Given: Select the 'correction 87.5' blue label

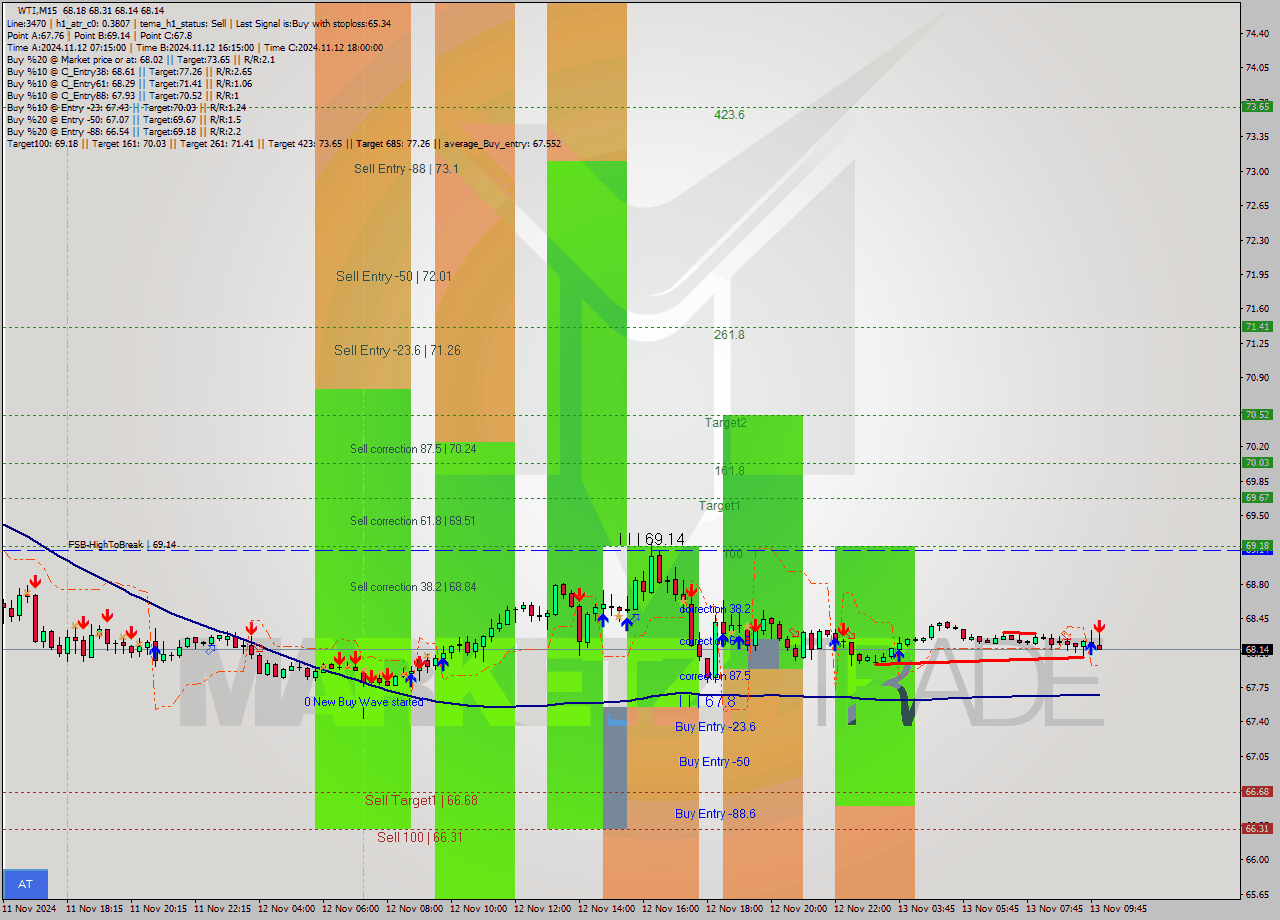Looking at the screenshot, I should pos(714,676).
